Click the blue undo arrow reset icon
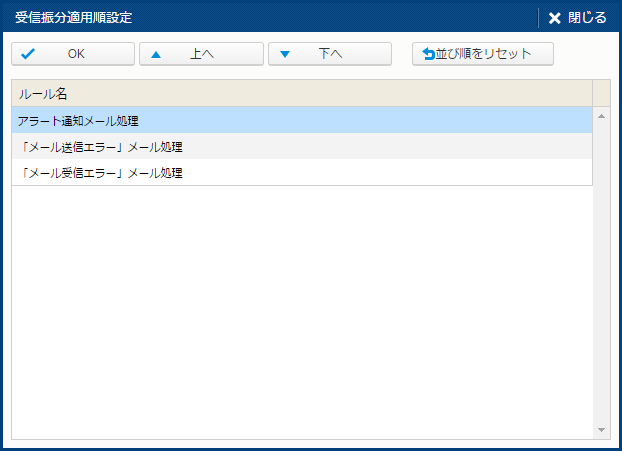The height and width of the screenshot is (451, 622). [x=429, y=54]
